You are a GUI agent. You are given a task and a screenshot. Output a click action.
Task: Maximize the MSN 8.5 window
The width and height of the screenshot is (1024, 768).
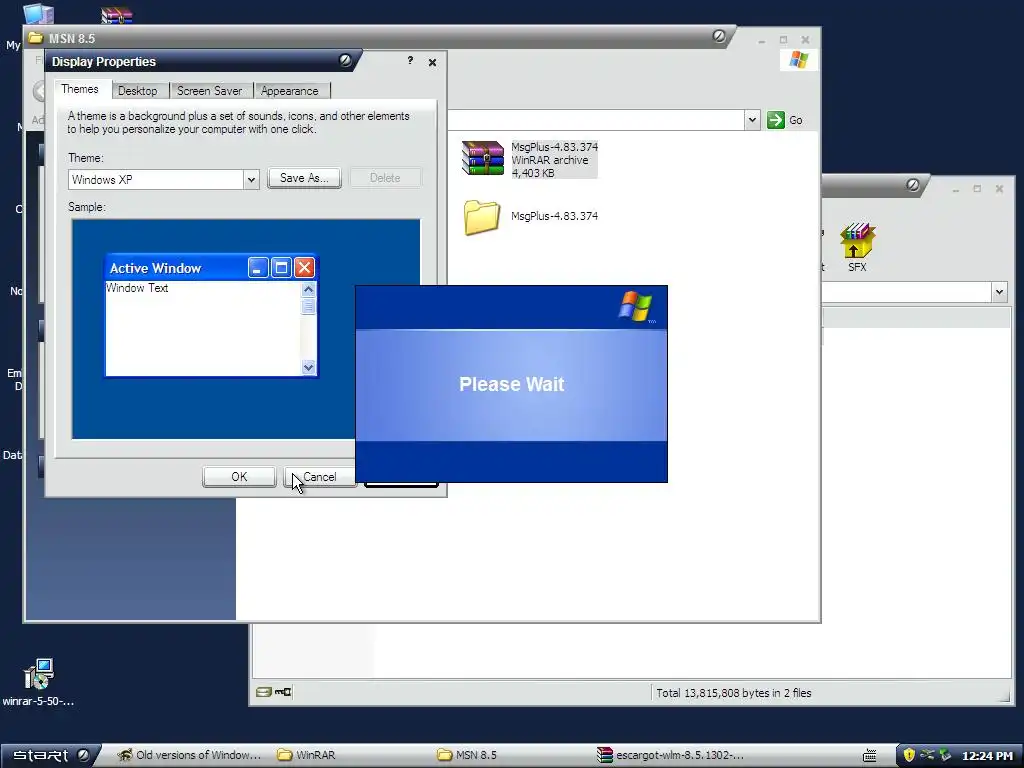pos(783,40)
